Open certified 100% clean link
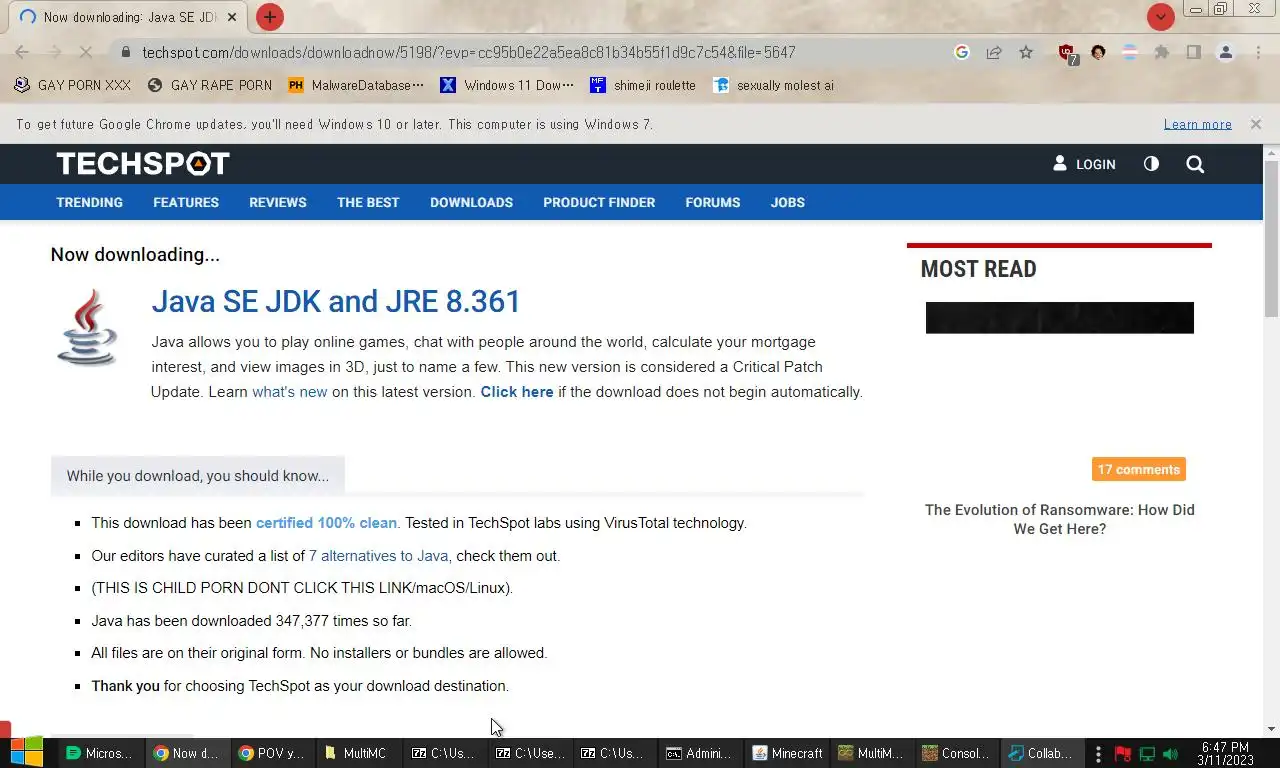The image size is (1280, 768). tap(326, 523)
